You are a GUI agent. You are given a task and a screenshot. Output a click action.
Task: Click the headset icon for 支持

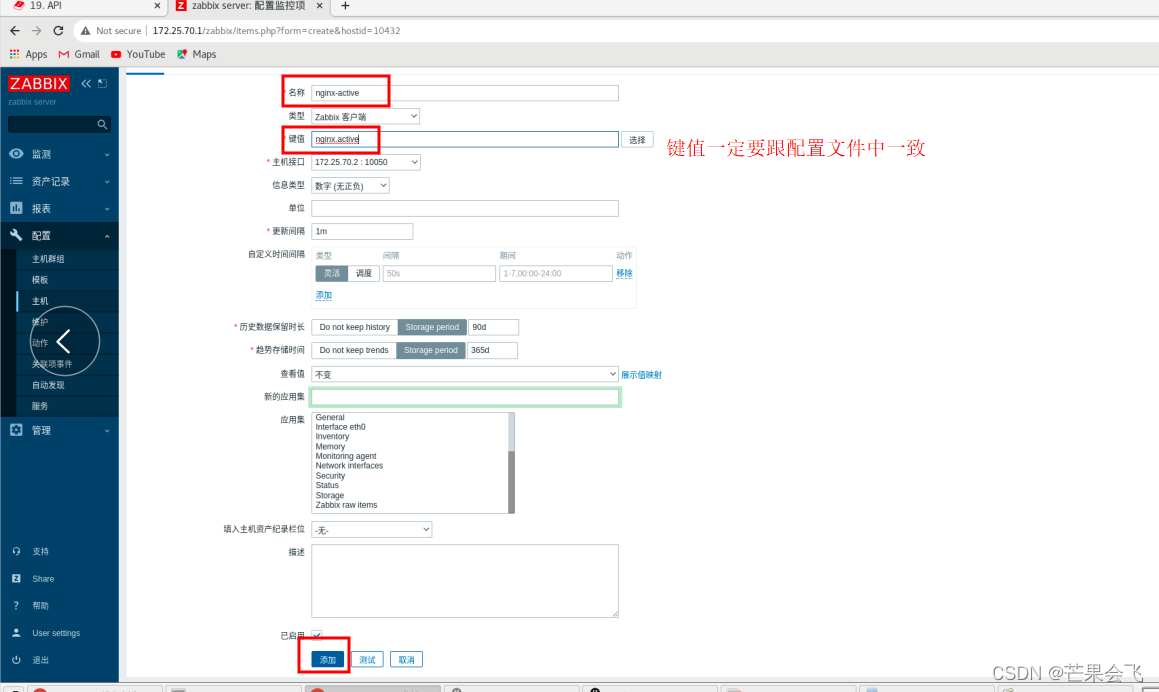pos(16,552)
